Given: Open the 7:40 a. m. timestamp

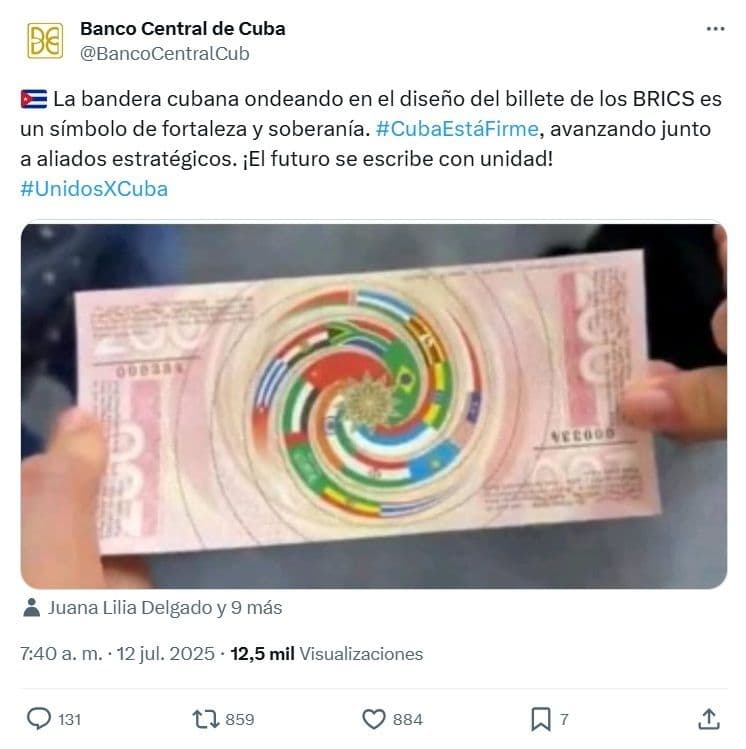Looking at the screenshot, I should tap(61, 653).
